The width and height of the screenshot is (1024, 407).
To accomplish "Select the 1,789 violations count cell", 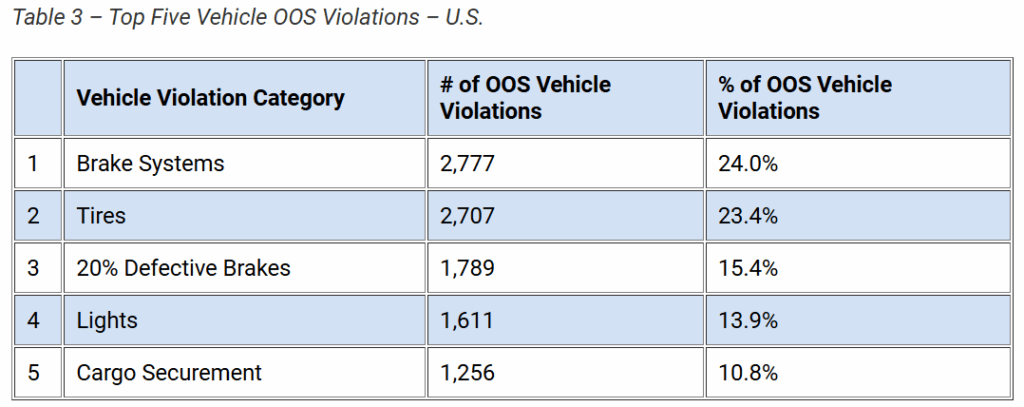I will tap(467, 268).
